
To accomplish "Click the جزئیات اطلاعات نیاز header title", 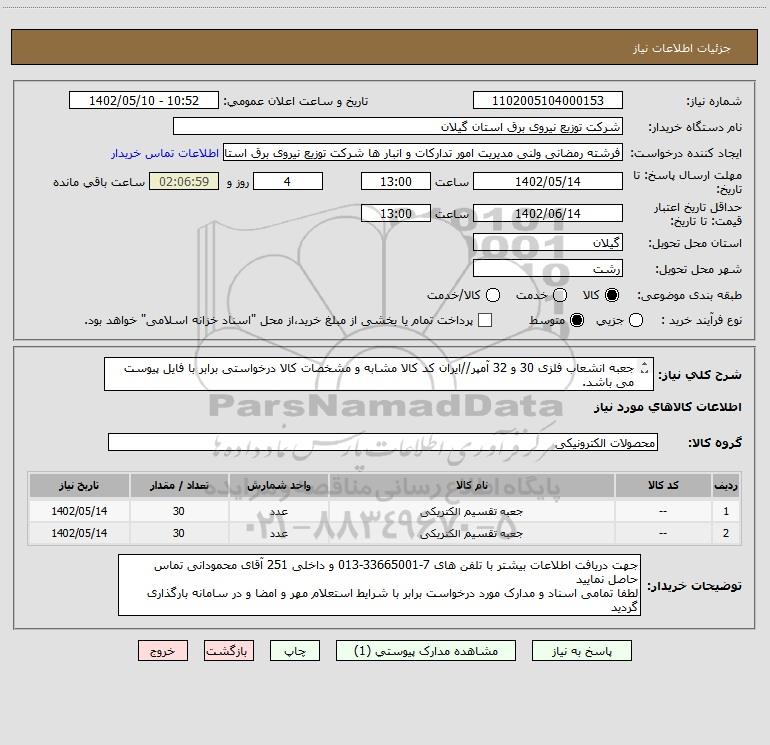I will tap(682, 48).
